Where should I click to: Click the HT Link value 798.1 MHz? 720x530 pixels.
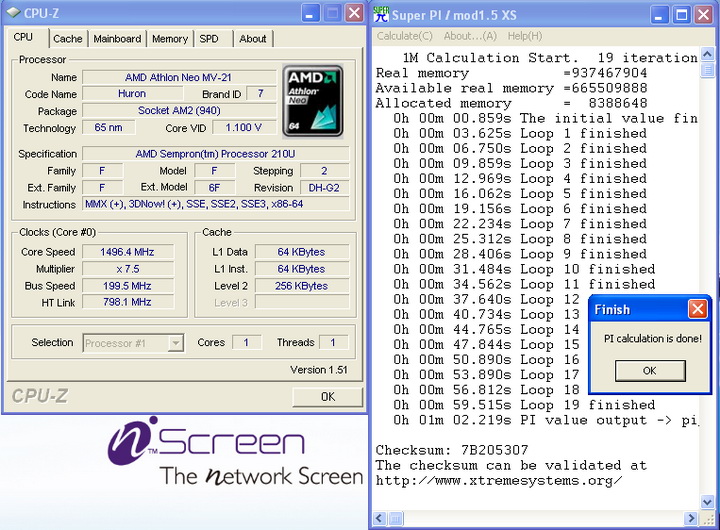(128, 302)
